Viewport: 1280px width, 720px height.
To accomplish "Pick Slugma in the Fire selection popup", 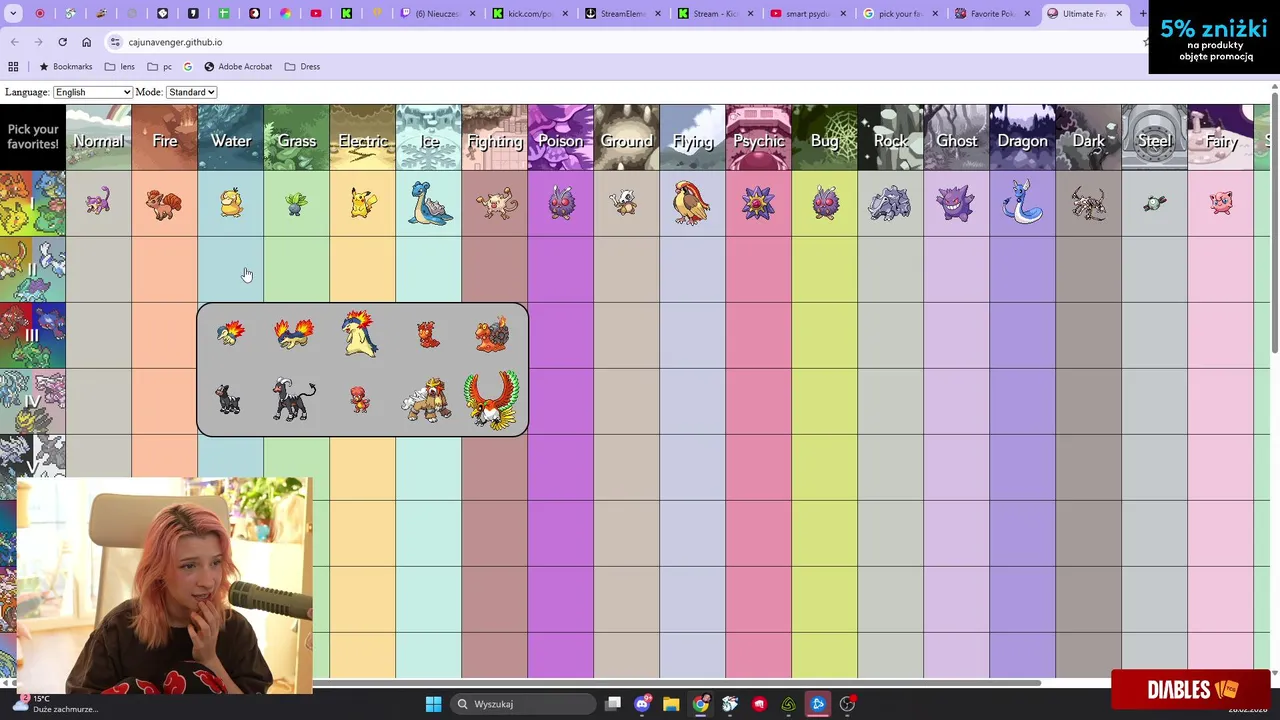I will coord(428,334).
